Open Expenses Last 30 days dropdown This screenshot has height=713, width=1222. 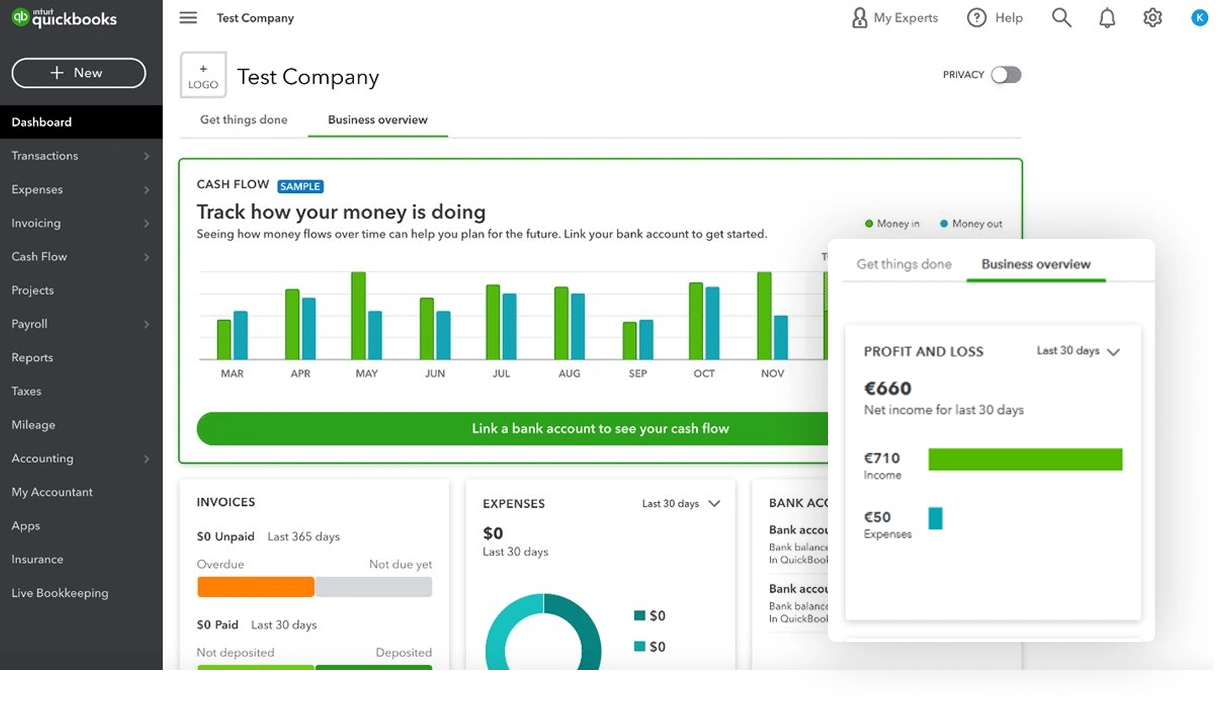(681, 504)
